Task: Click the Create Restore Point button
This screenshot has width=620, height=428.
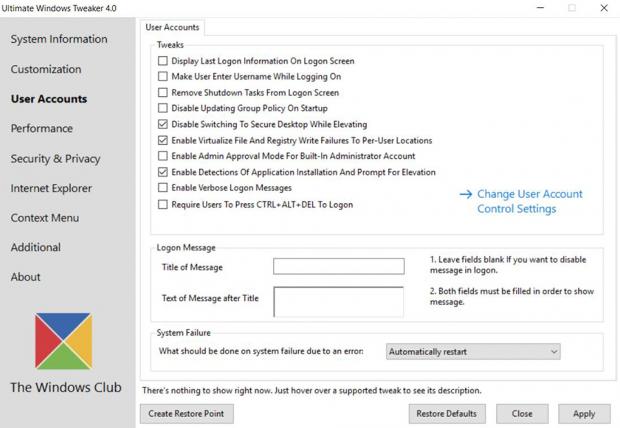Action: click(186, 414)
